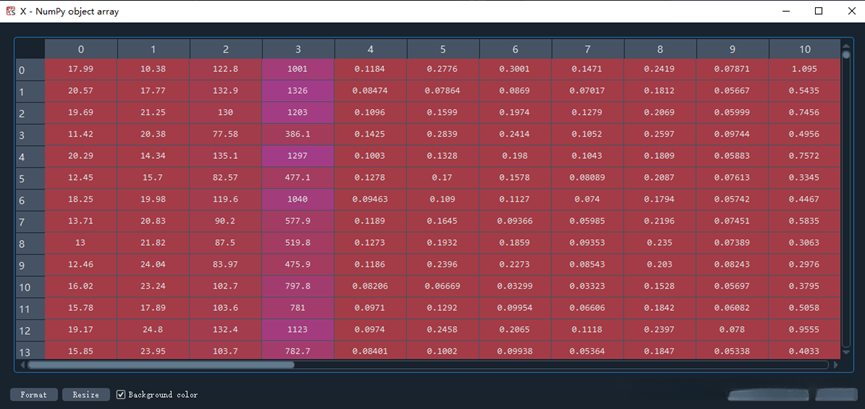Viewport: 865px width, 409px height.
Task: Click the vertical scrollbar down arrow
Action: [846, 352]
